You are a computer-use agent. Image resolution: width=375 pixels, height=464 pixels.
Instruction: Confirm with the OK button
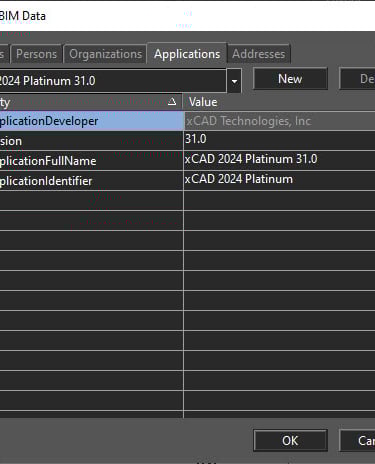click(290, 441)
